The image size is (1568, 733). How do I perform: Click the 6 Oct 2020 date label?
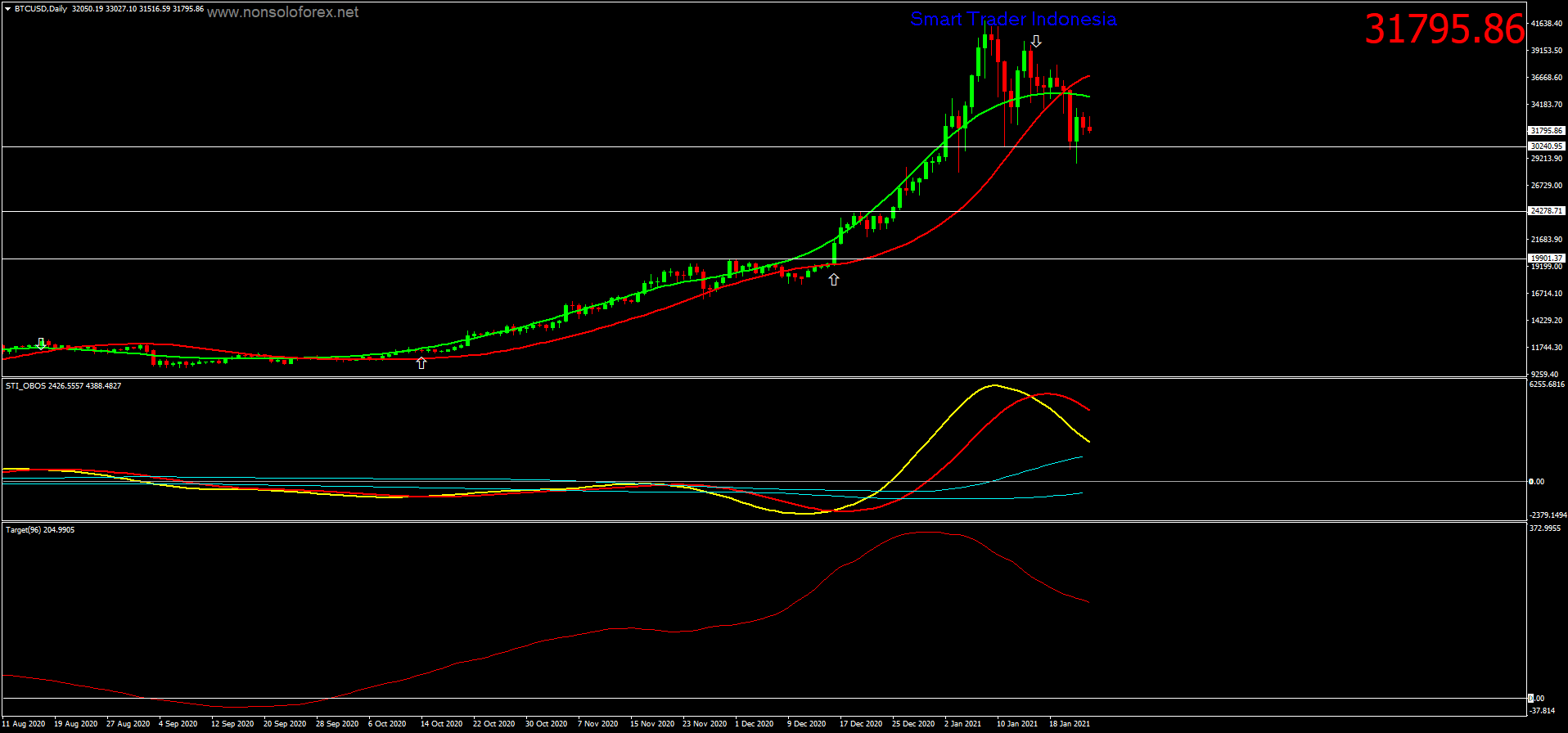387,724
